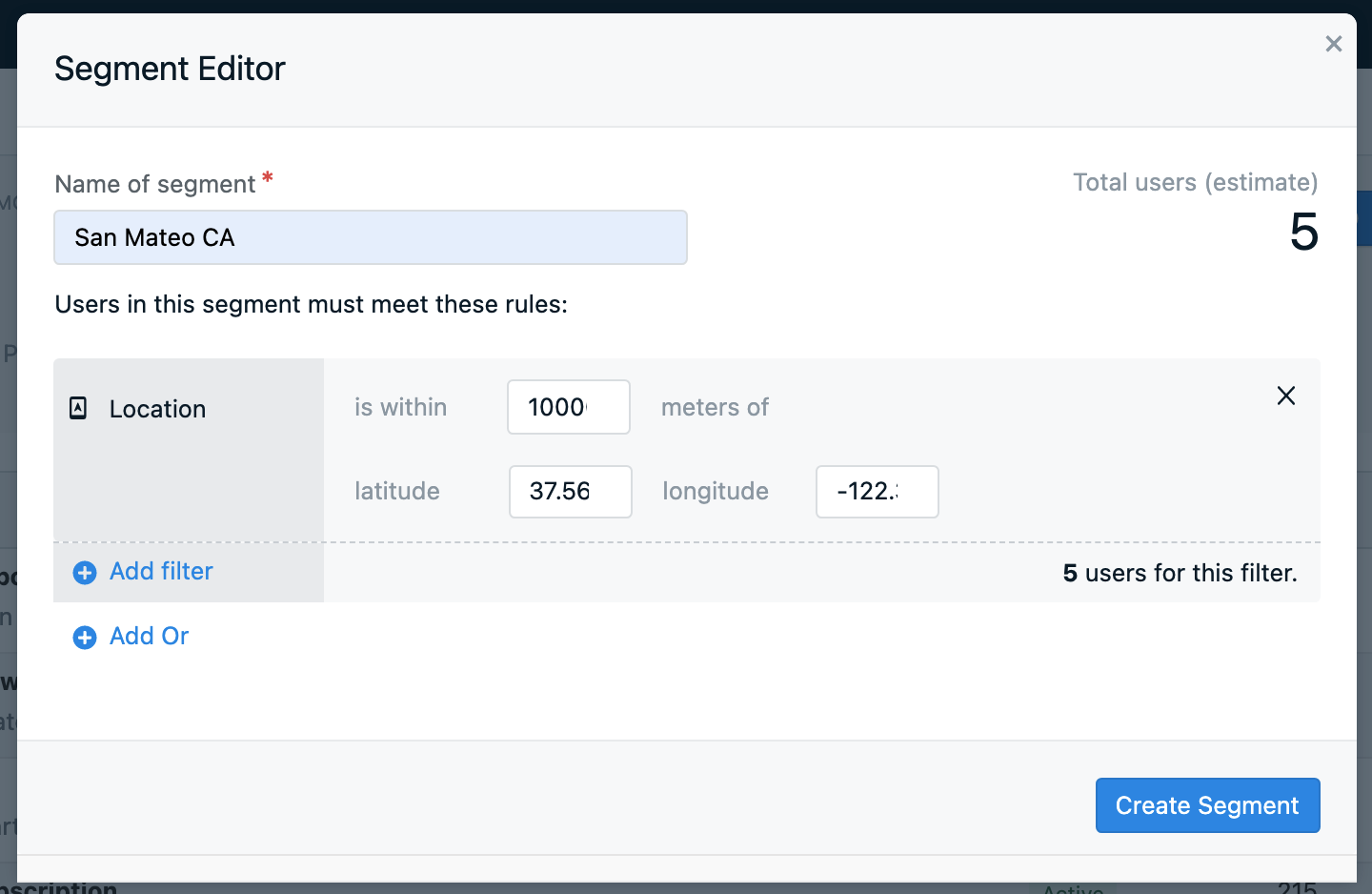This screenshot has width=1372, height=894.
Task: Close the Segment Editor dialog
Action: [1334, 44]
